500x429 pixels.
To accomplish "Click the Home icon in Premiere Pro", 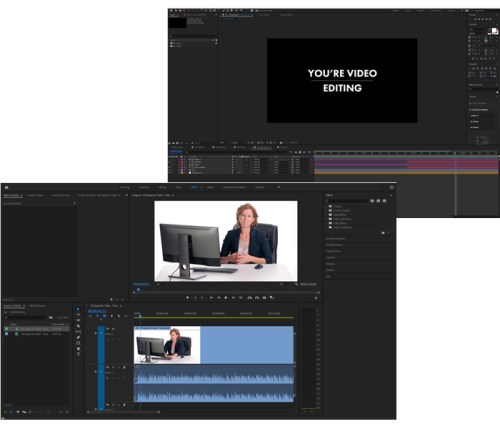I will (6, 187).
